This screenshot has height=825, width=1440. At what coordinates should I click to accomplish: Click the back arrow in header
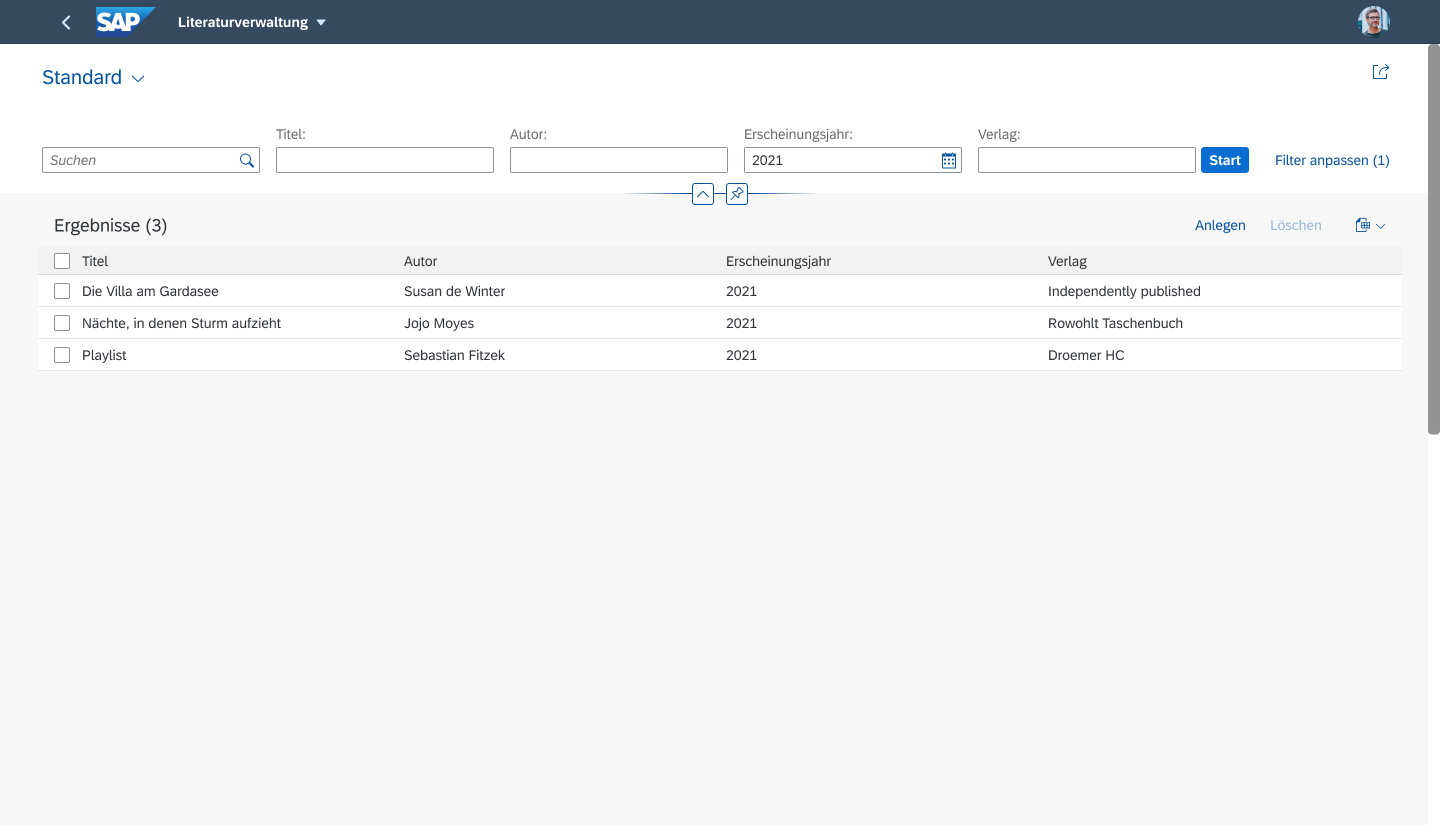coord(66,22)
